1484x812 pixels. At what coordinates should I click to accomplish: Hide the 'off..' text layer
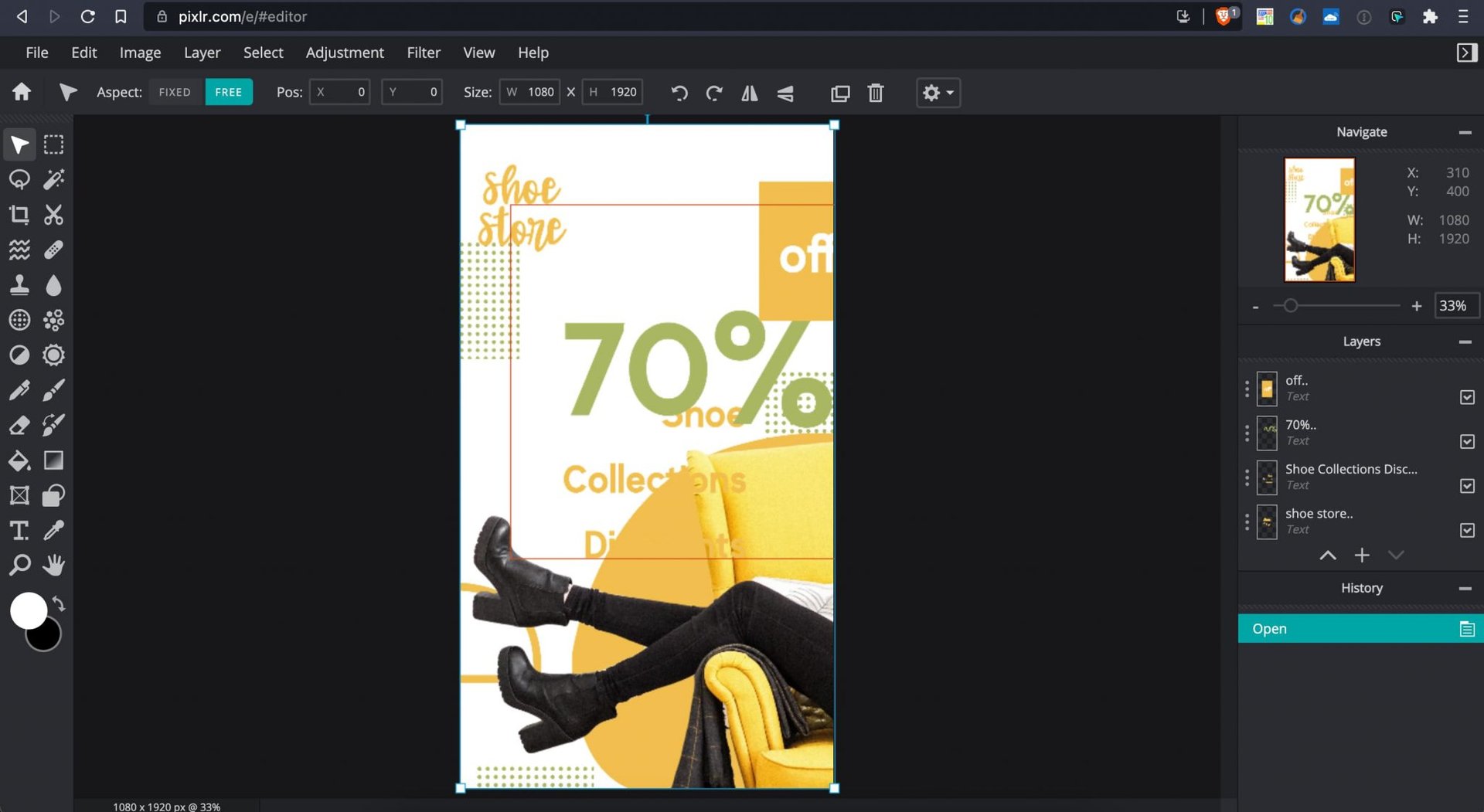tap(1467, 397)
